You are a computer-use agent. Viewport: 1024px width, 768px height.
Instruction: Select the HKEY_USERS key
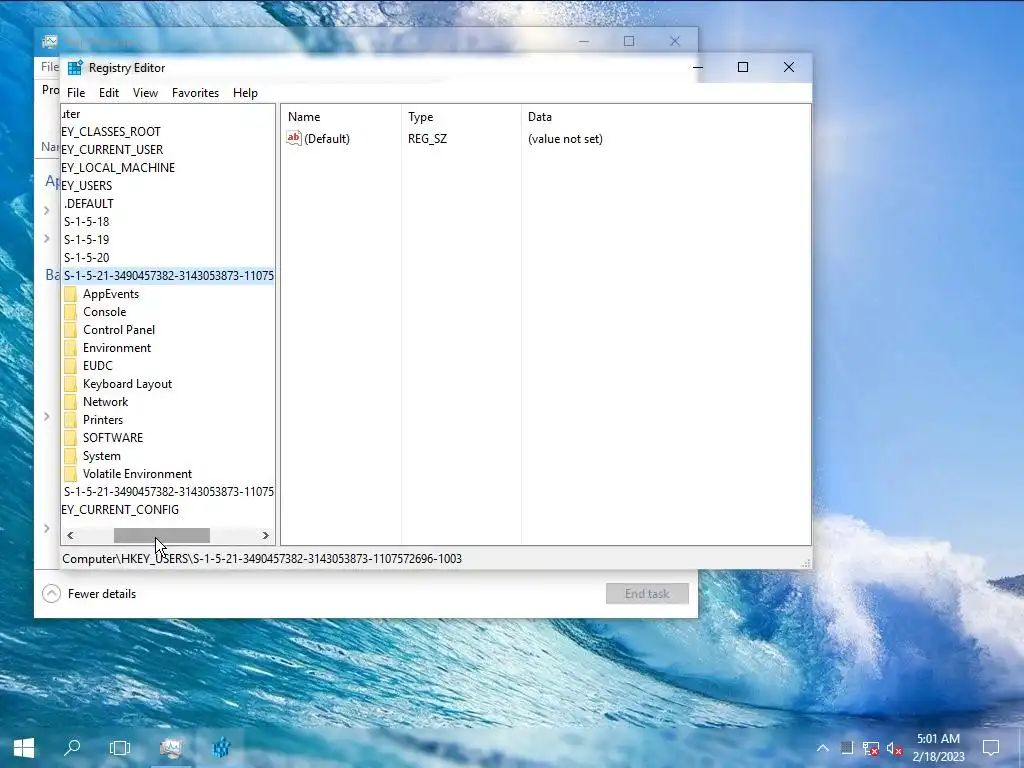pyautogui.click(x=87, y=185)
